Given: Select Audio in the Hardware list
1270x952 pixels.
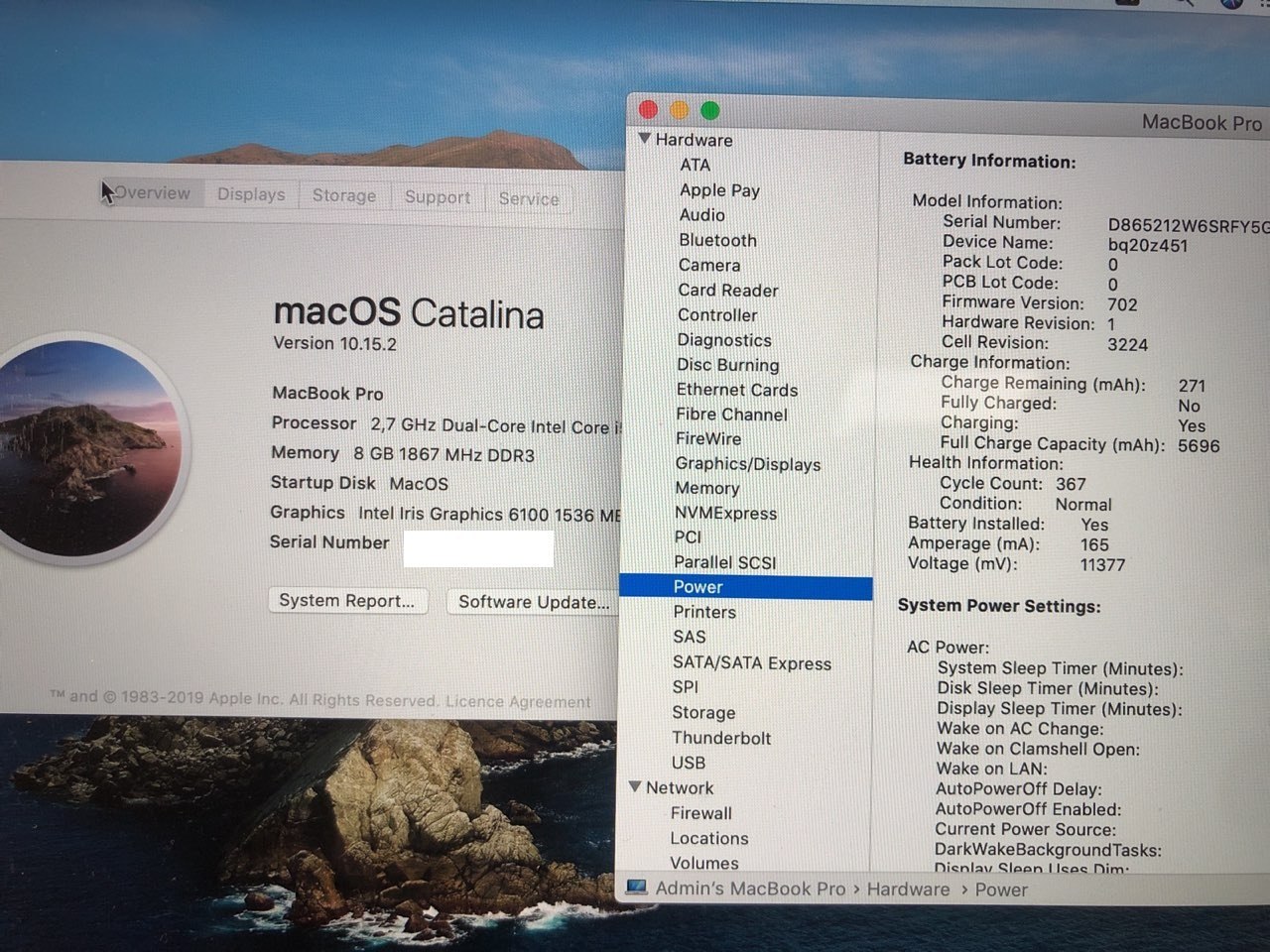Looking at the screenshot, I should (701, 214).
